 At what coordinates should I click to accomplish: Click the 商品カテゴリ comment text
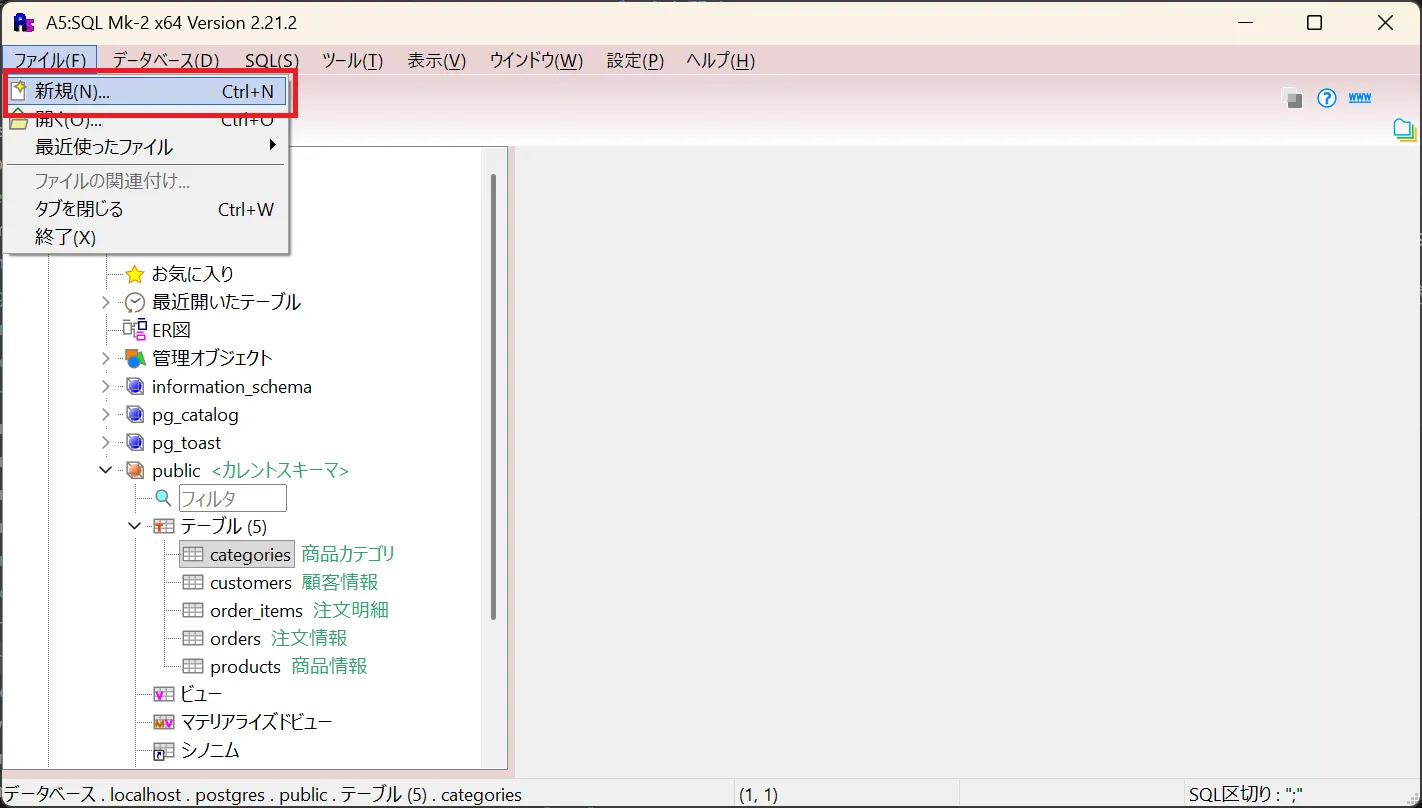tap(349, 554)
